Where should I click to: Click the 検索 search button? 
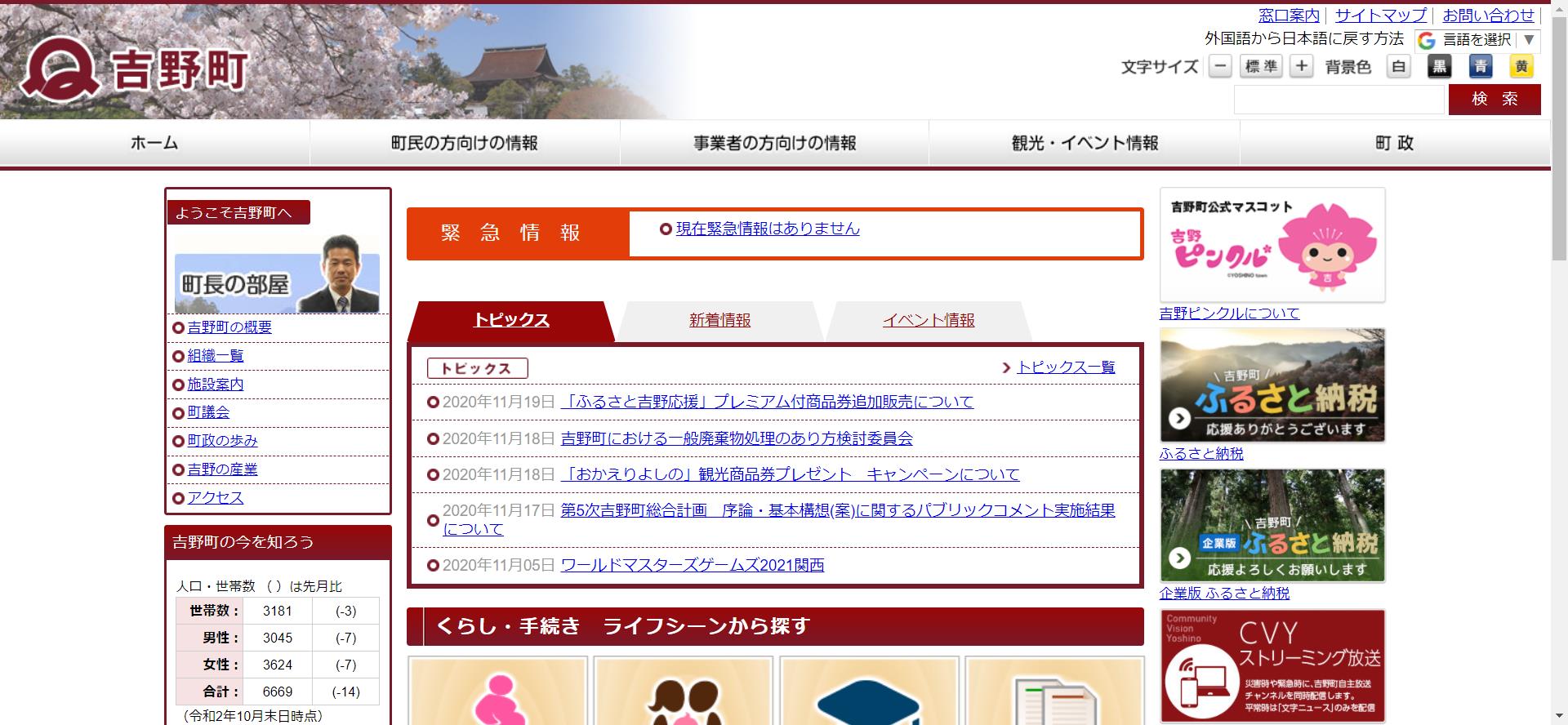coord(1494,100)
